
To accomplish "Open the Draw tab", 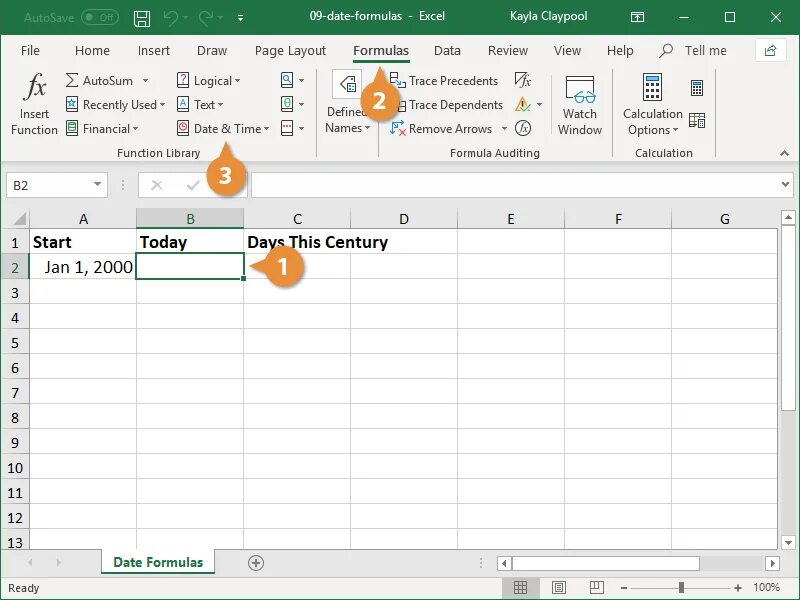I will point(212,51).
